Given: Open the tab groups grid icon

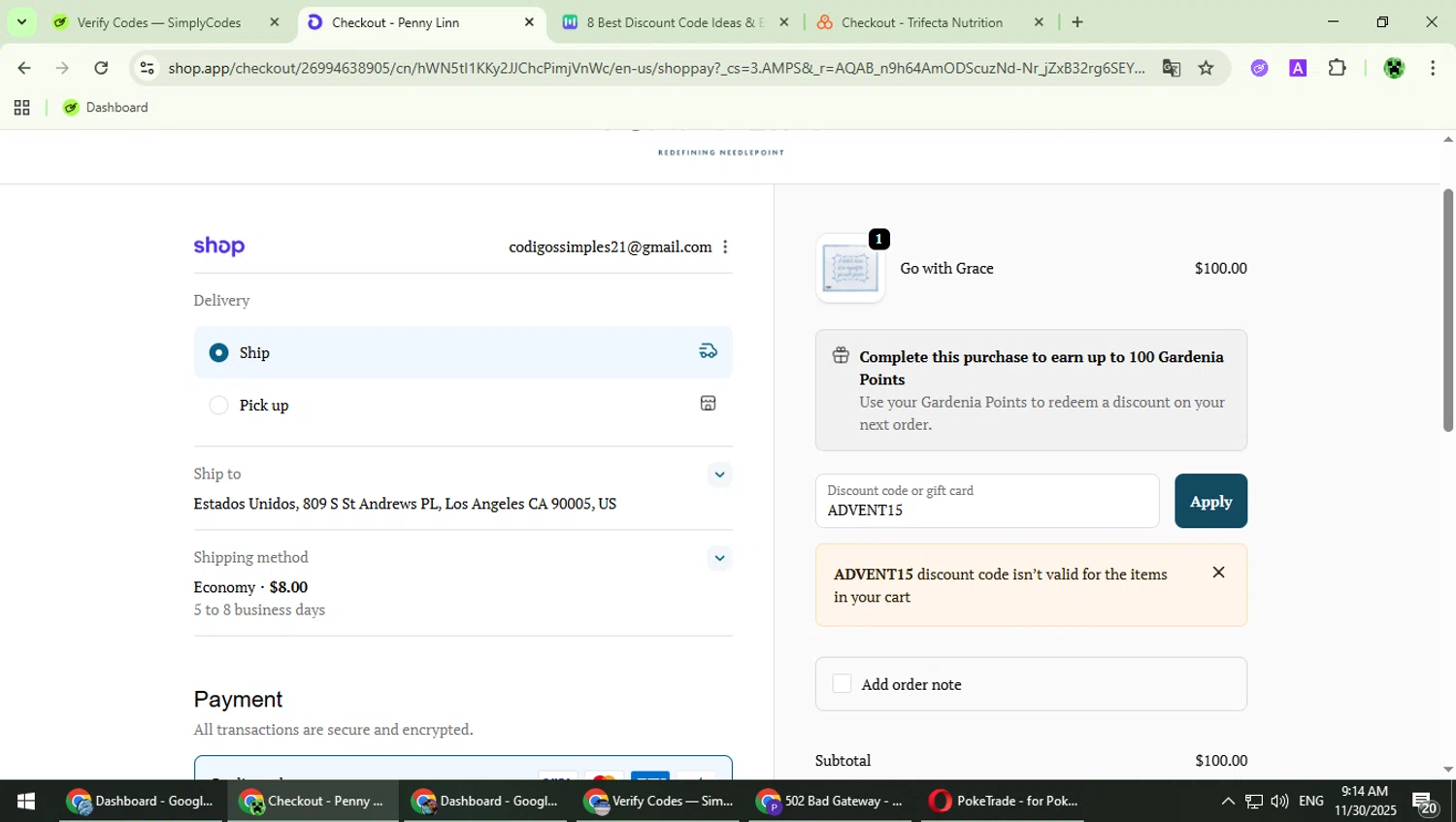Looking at the screenshot, I should pos(21,108).
